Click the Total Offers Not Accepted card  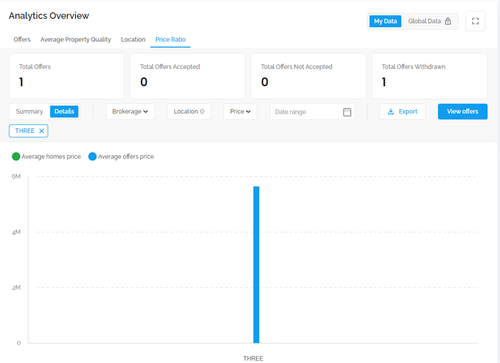pyautogui.click(x=308, y=76)
